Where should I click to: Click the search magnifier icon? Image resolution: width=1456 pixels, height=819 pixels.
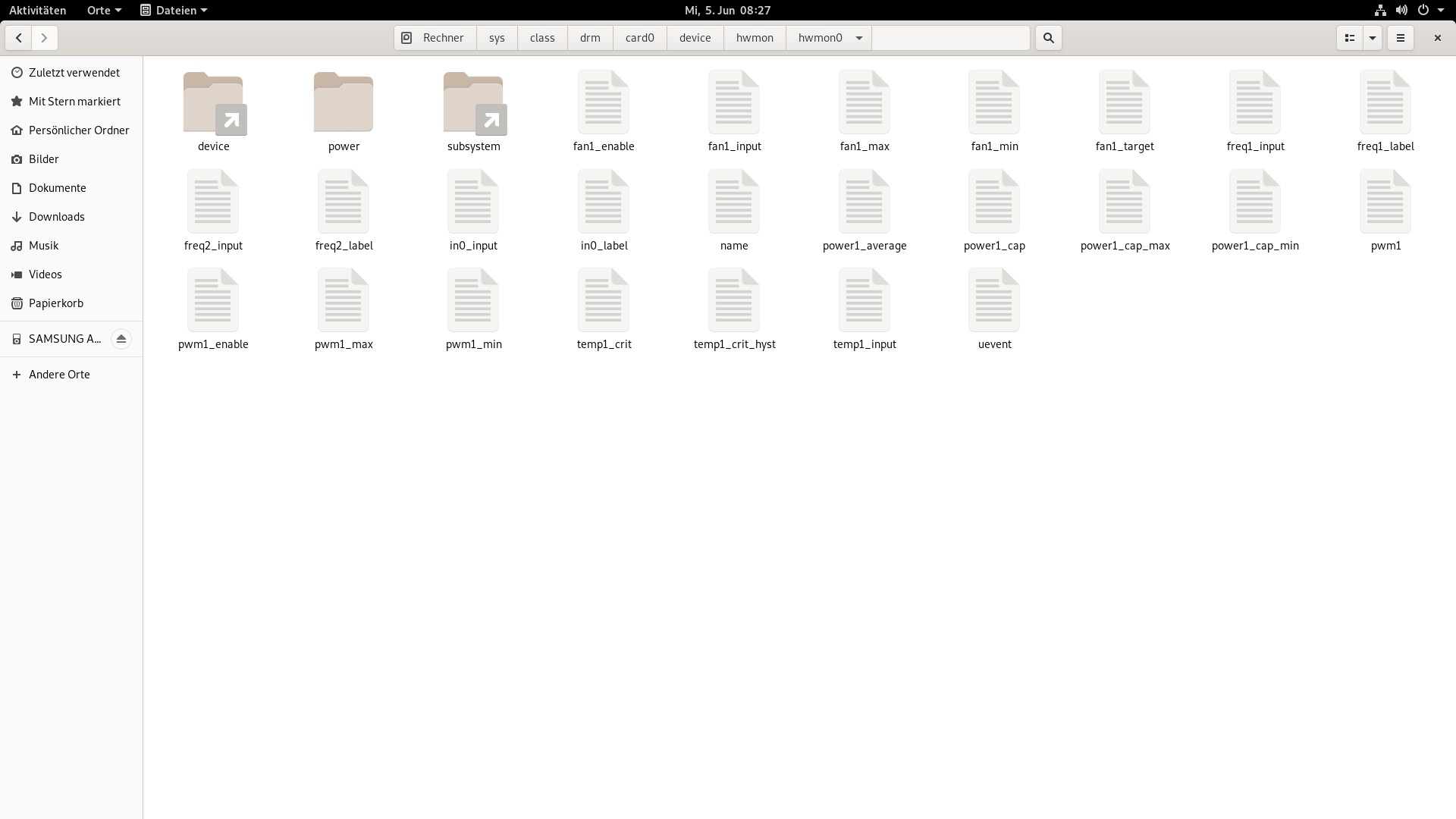point(1048,38)
